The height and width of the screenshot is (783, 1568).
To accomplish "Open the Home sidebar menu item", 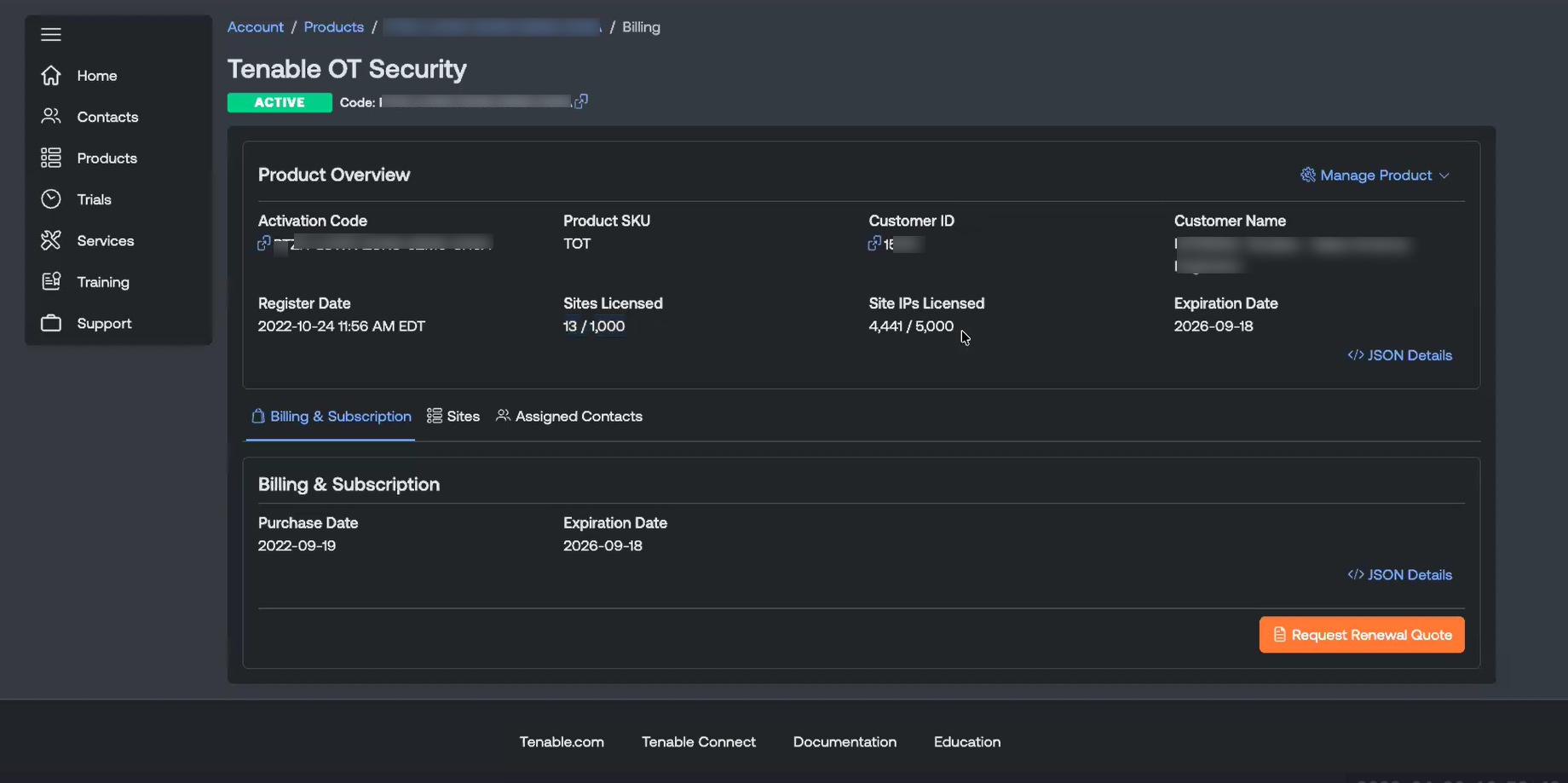I will tap(118, 76).
